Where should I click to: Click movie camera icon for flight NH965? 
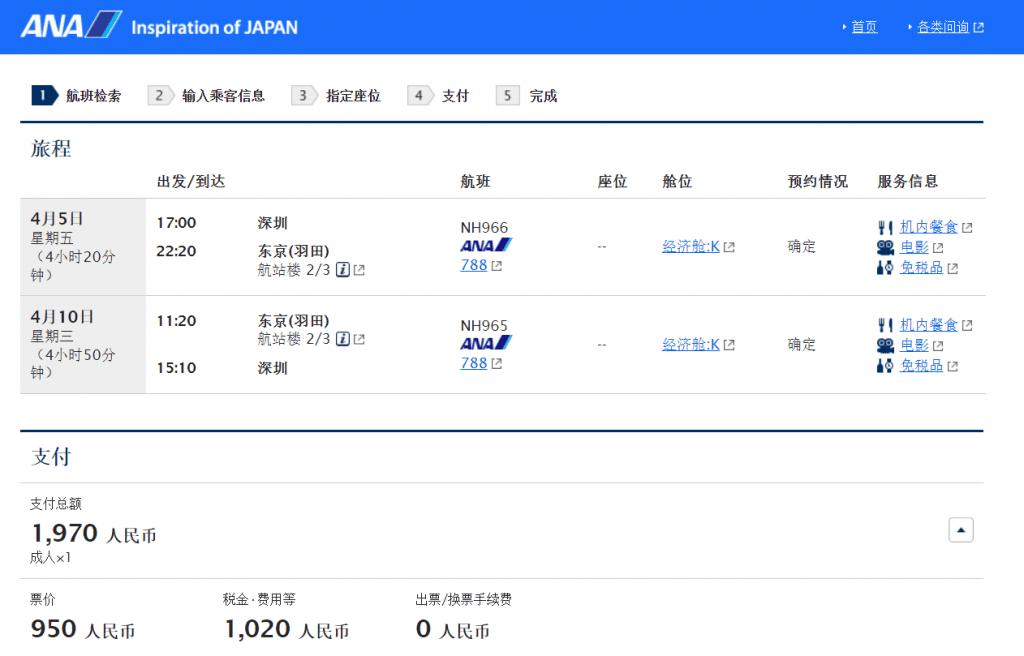click(885, 345)
